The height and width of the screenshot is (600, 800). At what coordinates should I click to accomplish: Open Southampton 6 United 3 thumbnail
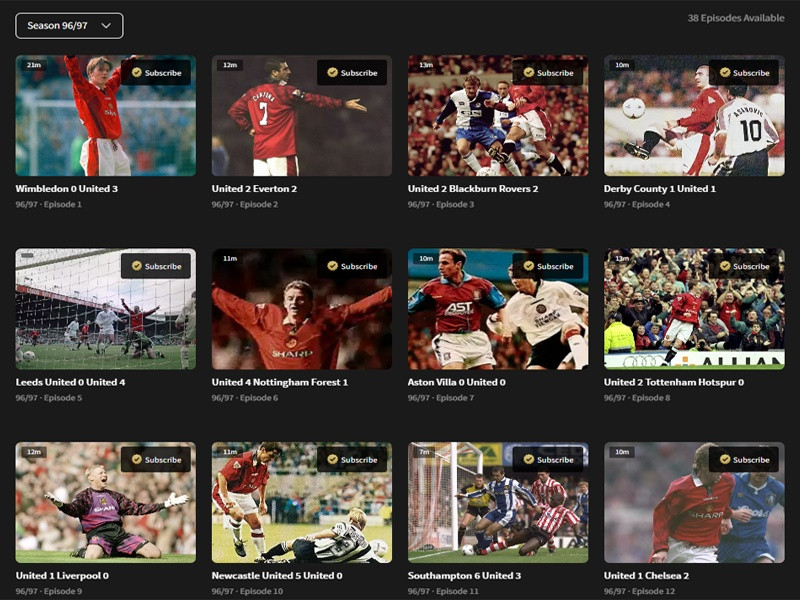click(x=498, y=503)
